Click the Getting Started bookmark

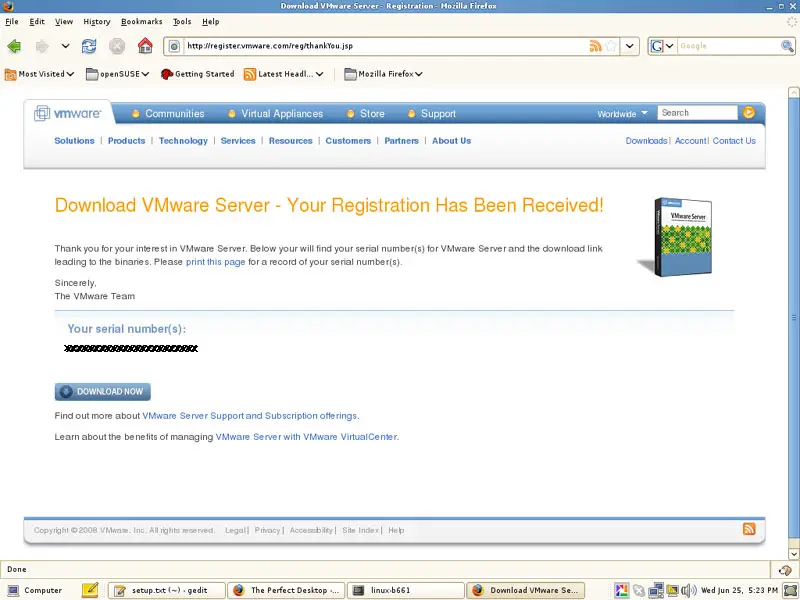click(197, 74)
